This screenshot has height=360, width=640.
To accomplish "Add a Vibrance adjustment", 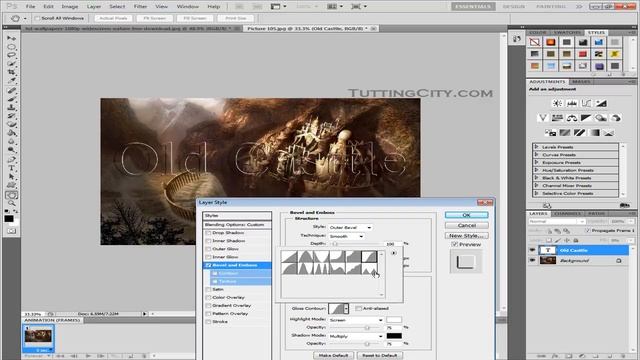I will (x=542, y=118).
